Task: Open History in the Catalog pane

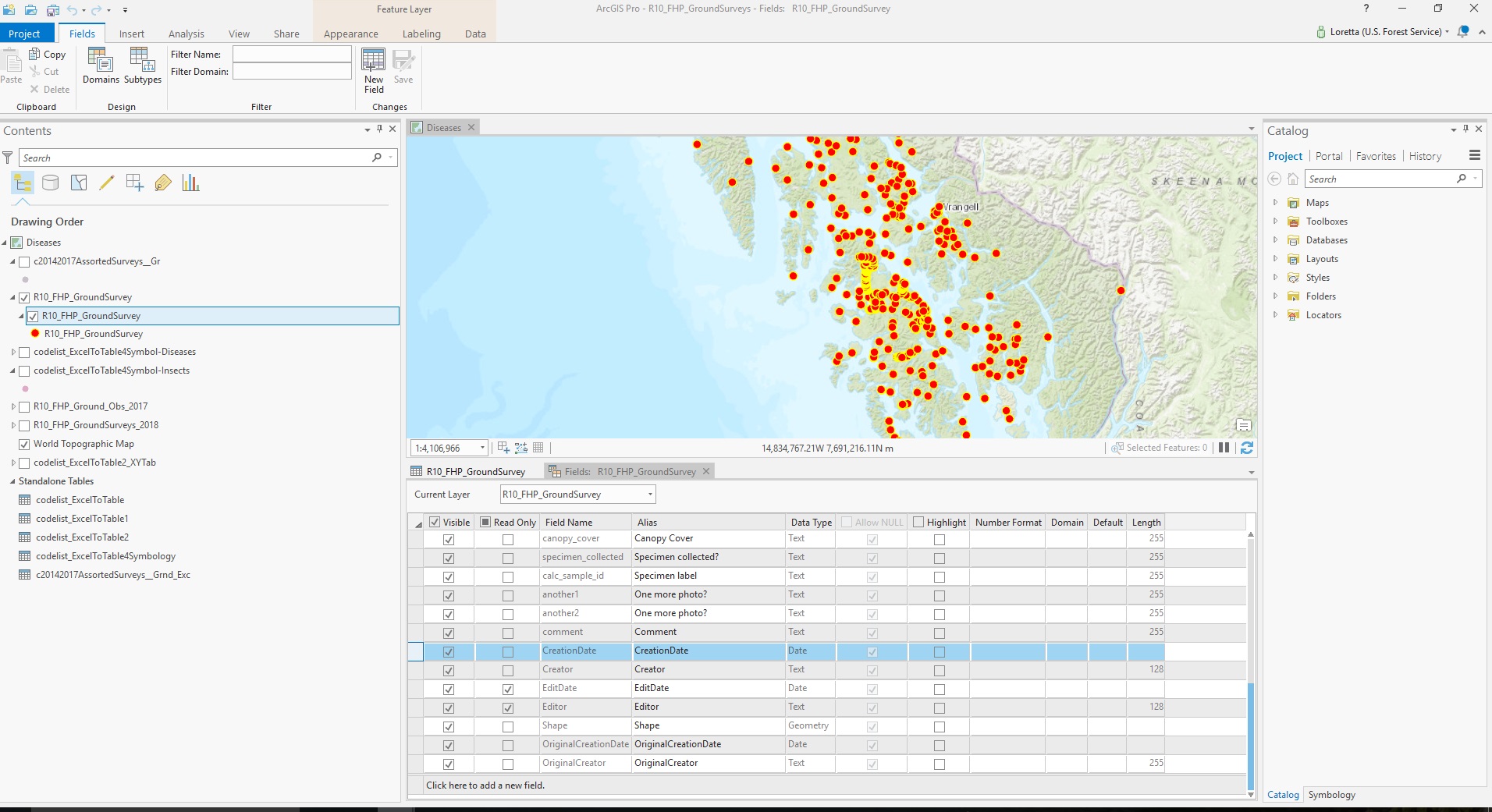Action: point(1425,156)
